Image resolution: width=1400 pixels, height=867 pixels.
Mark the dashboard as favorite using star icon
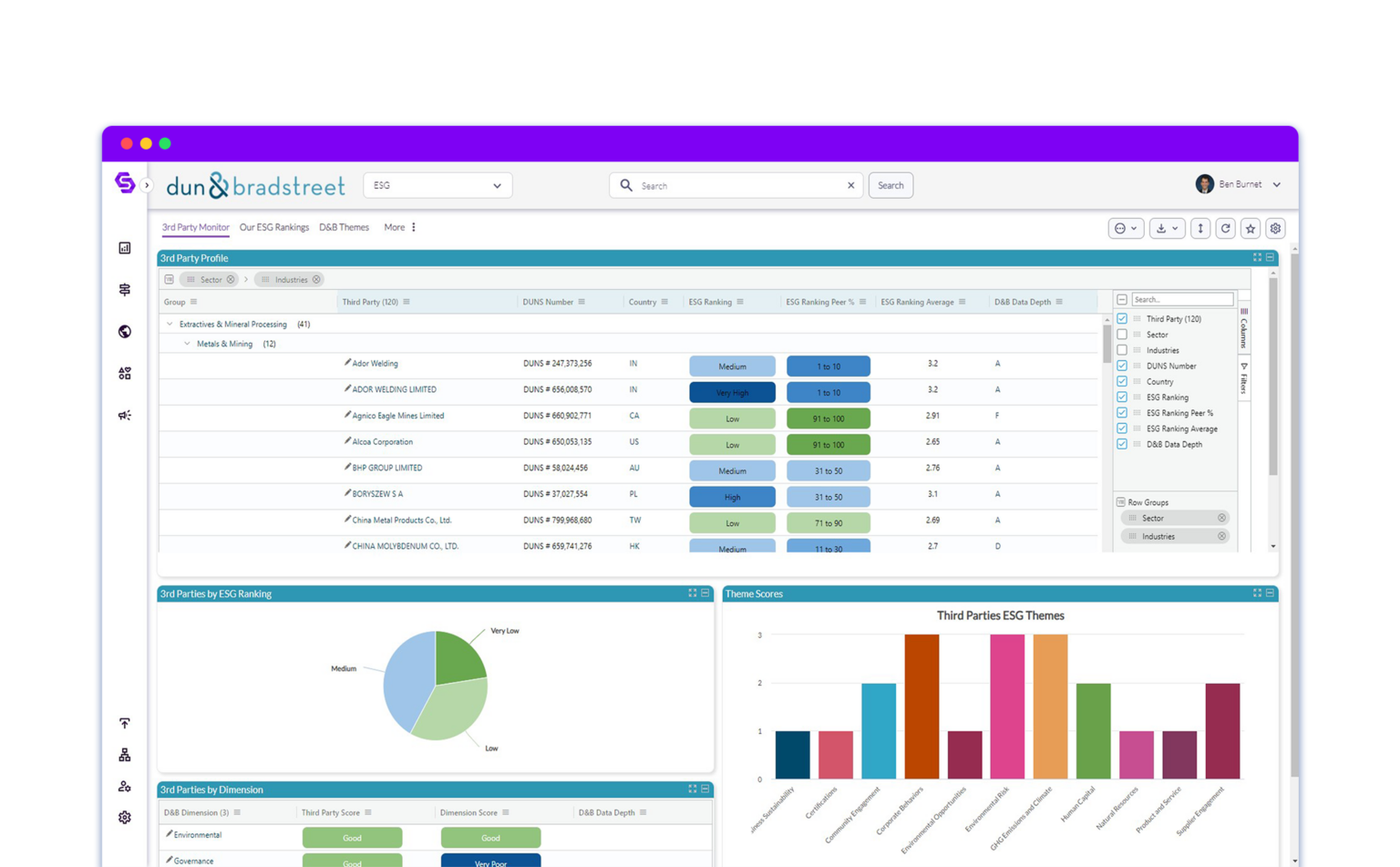tap(1250, 228)
